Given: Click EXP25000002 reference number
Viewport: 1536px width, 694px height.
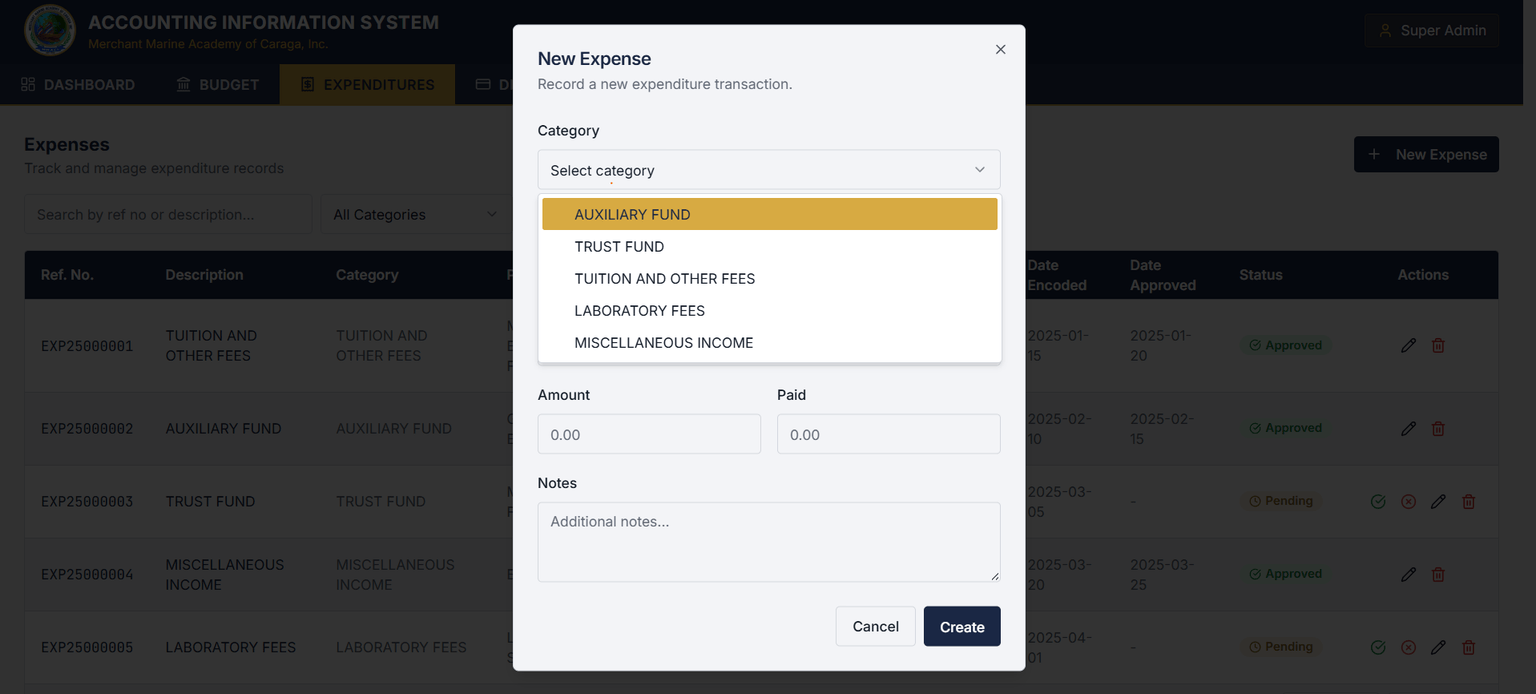Looking at the screenshot, I should [87, 428].
